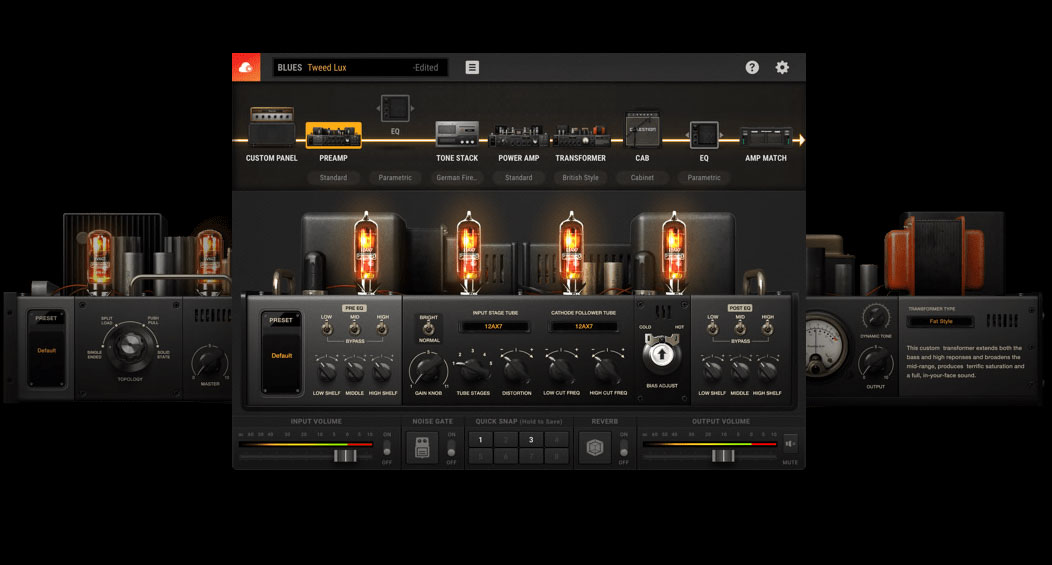This screenshot has height=565, width=1052.
Task: Switch the Noise Gate on/off toggle
Action: (x=451, y=448)
